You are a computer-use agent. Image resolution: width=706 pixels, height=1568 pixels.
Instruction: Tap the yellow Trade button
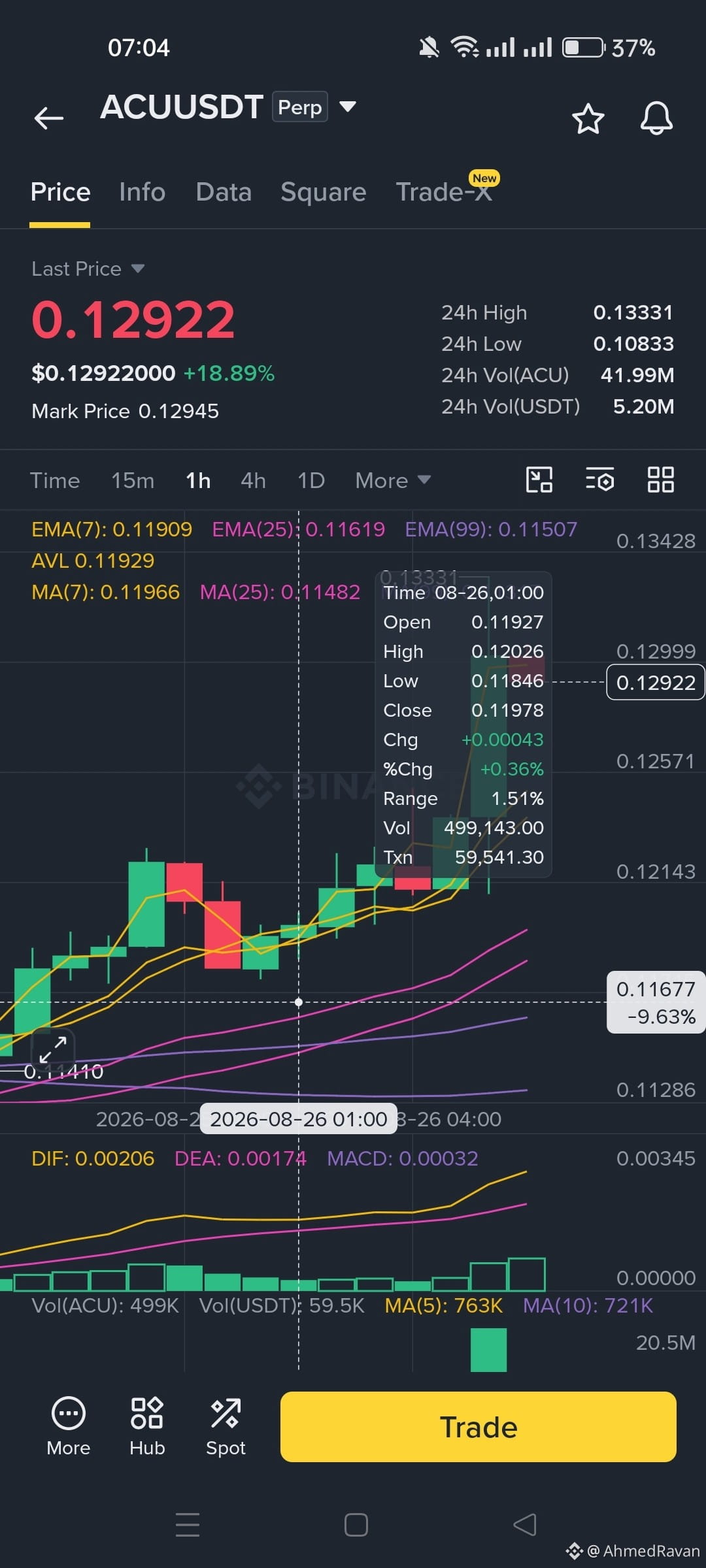(x=479, y=1427)
